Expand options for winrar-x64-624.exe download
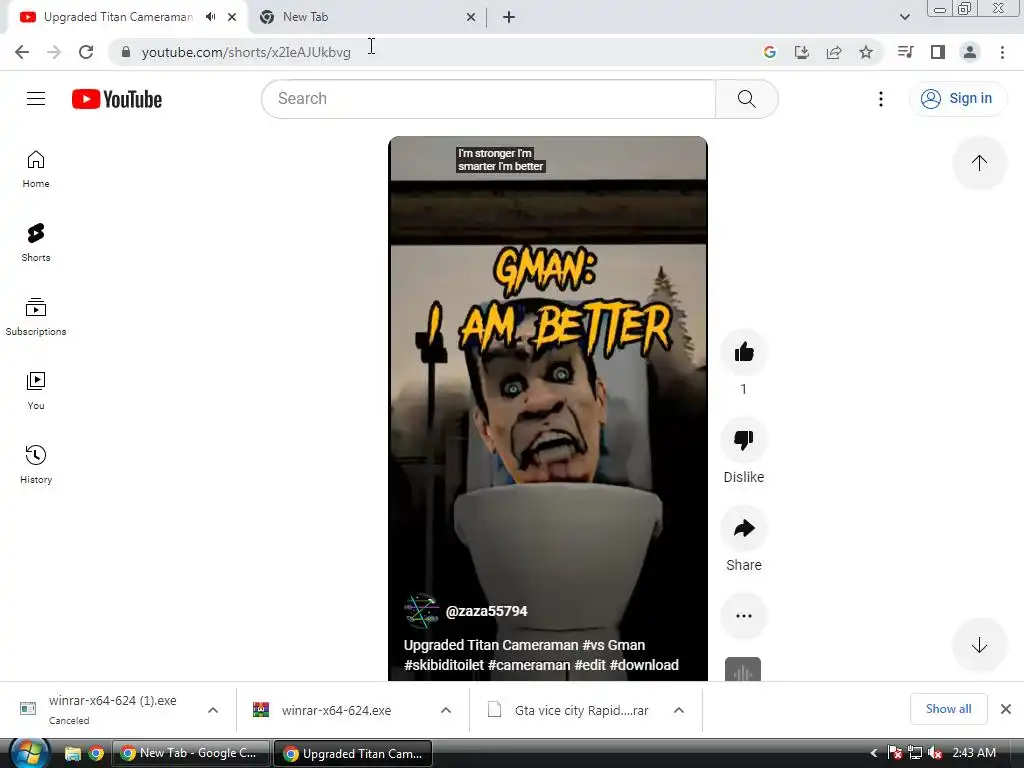The height and width of the screenshot is (768, 1024). 446,710
